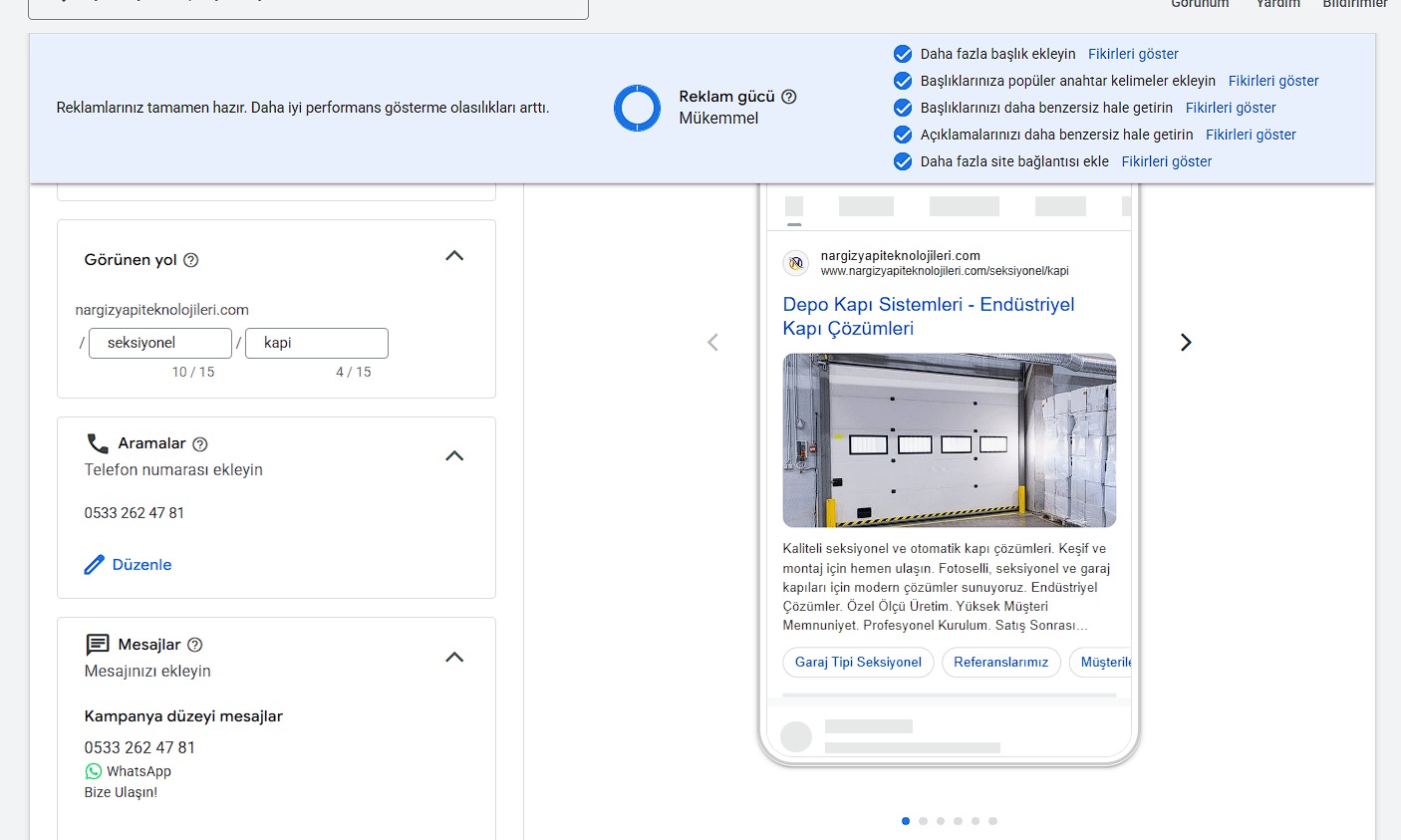Collapse the Aramalar section

pos(454,456)
